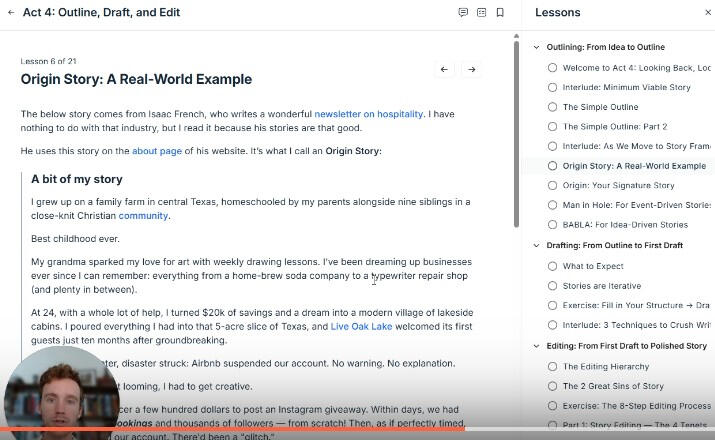Toggle completion circle for 'The Editing Hierarchy'
715x440 pixels.
pos(552,367)
